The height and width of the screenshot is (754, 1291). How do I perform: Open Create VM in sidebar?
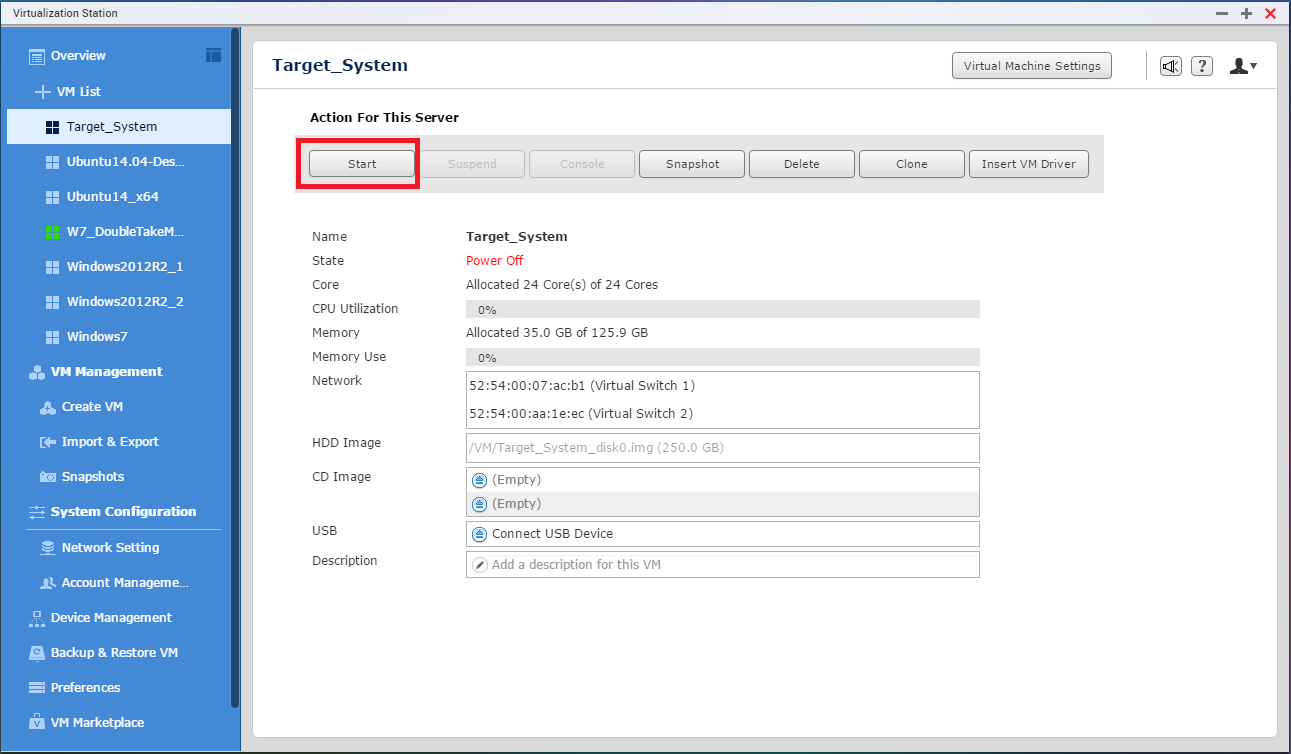[x=92, y=407]
